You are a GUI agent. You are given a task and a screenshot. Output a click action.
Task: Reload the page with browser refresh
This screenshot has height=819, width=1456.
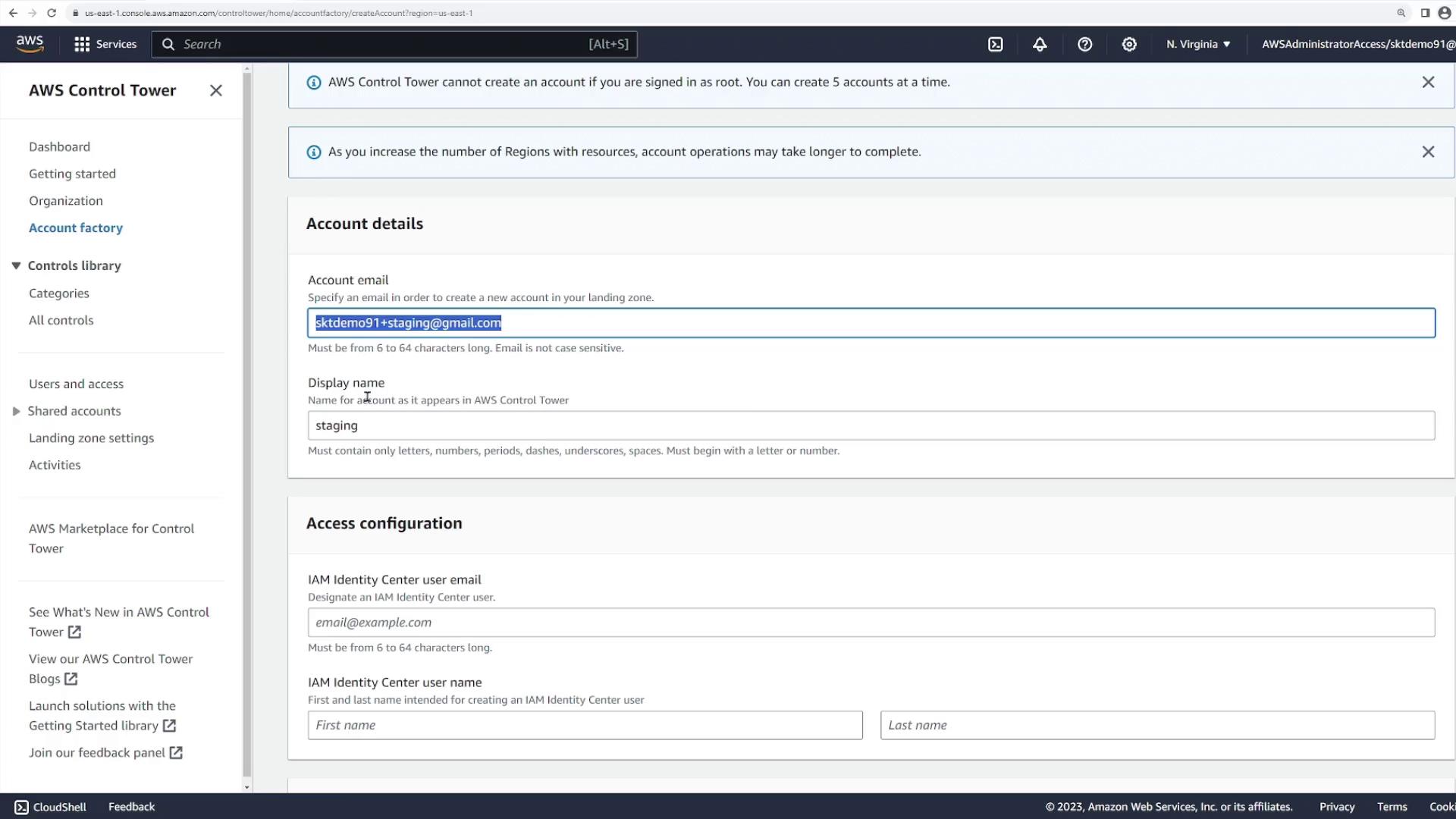click(52, 13)
